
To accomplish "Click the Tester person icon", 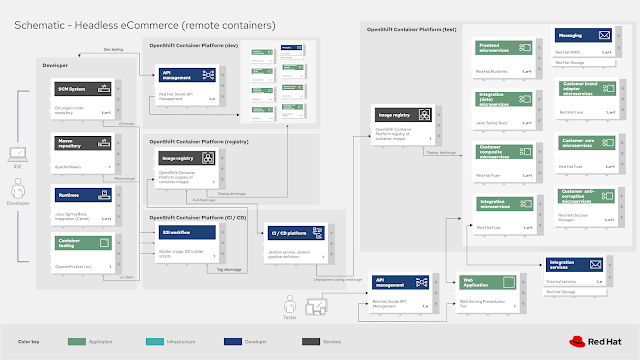I will point(290,304).
